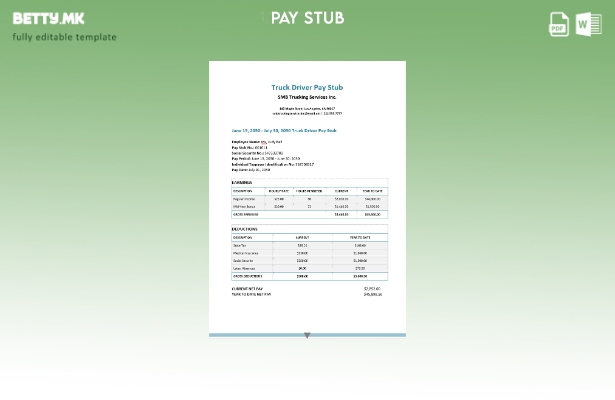Click the Gross Deductions row in table
Screen dimensions: 615x400
point(307,276)
